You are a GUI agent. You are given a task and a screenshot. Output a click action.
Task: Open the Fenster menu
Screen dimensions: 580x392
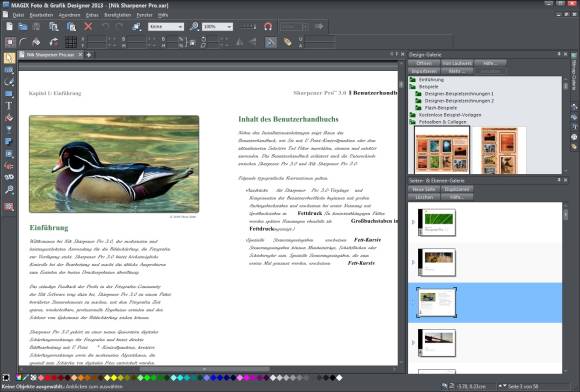pyautogui.click(x=145, y=15)
